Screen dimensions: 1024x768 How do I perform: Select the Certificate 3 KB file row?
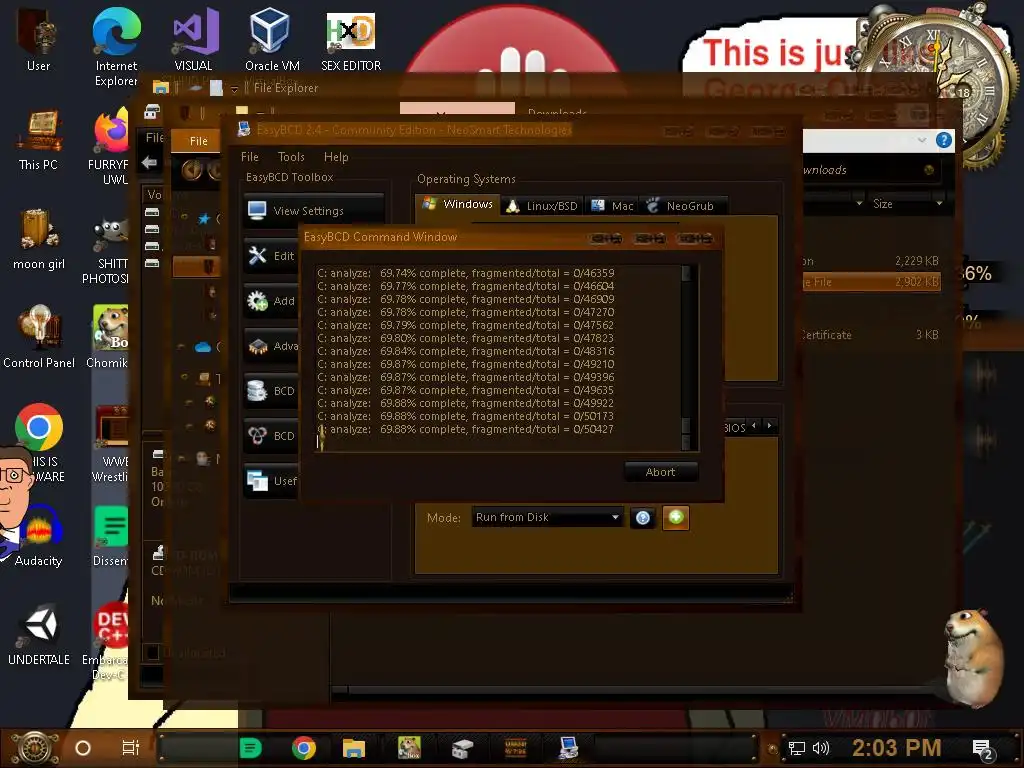(x=871, y=334)
